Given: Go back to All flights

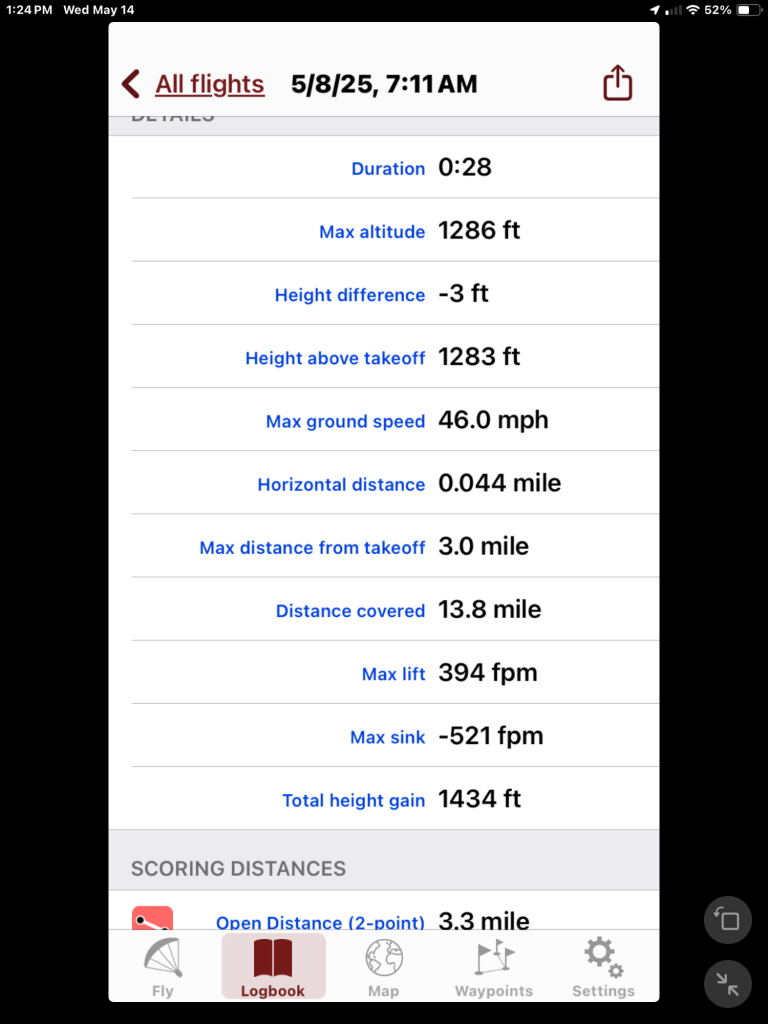Looking at the screenshot, I should tap(210, 84).
